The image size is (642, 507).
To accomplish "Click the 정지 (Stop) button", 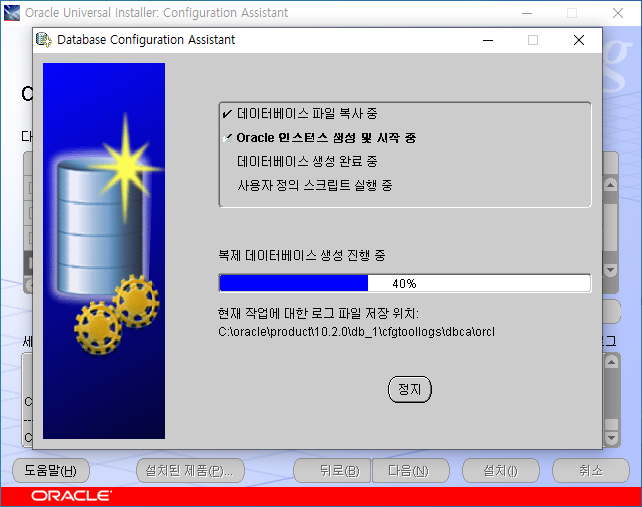I will [409, 389].
